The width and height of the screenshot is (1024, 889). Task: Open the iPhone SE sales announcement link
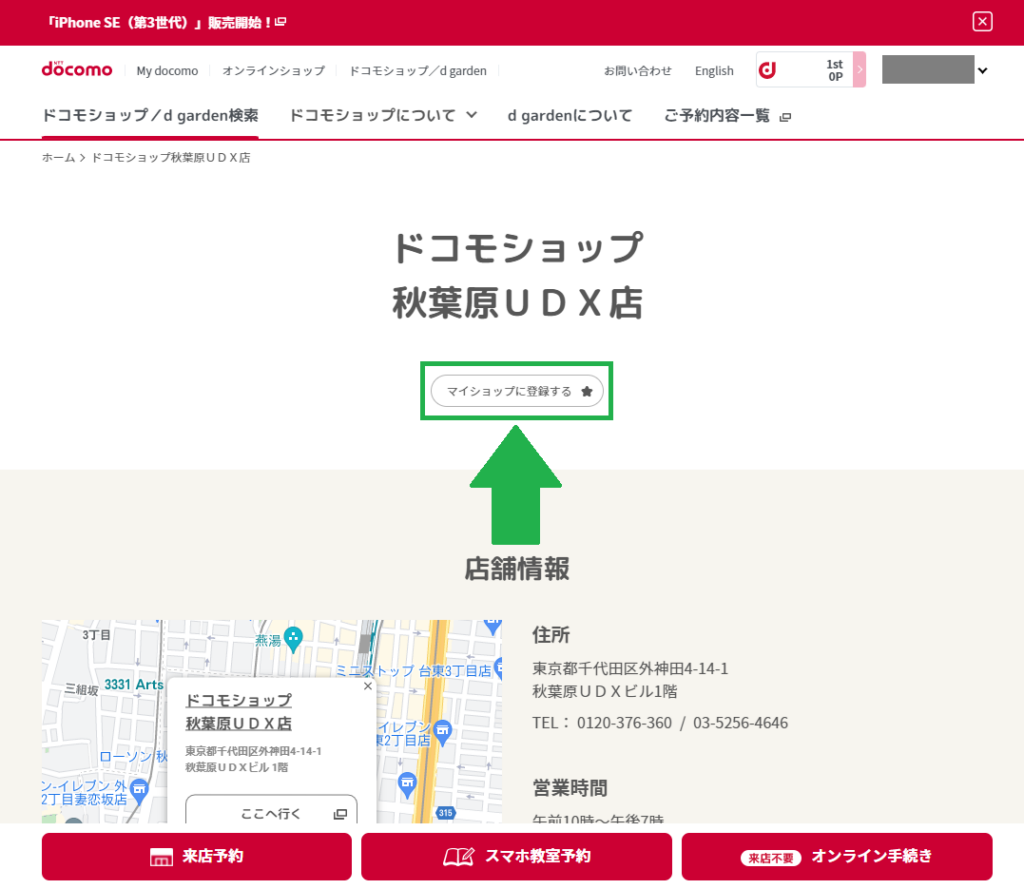click(167, 22)
